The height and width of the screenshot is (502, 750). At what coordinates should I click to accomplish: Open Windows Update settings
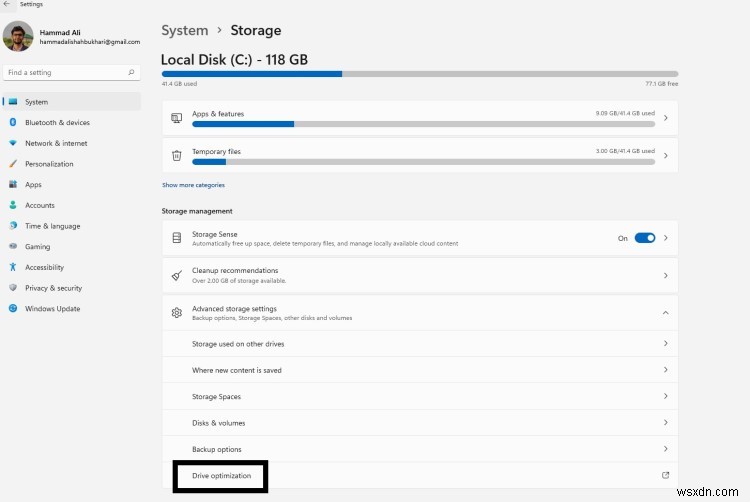pos(72,309)
